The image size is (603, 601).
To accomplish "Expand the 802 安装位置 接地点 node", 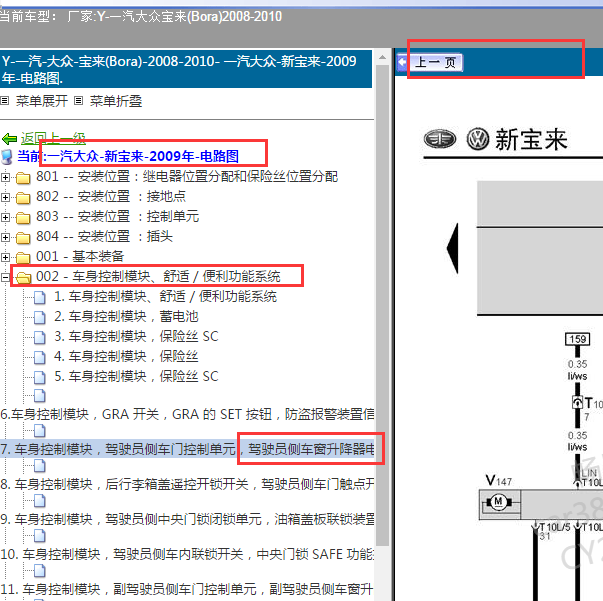I will 5,197.
